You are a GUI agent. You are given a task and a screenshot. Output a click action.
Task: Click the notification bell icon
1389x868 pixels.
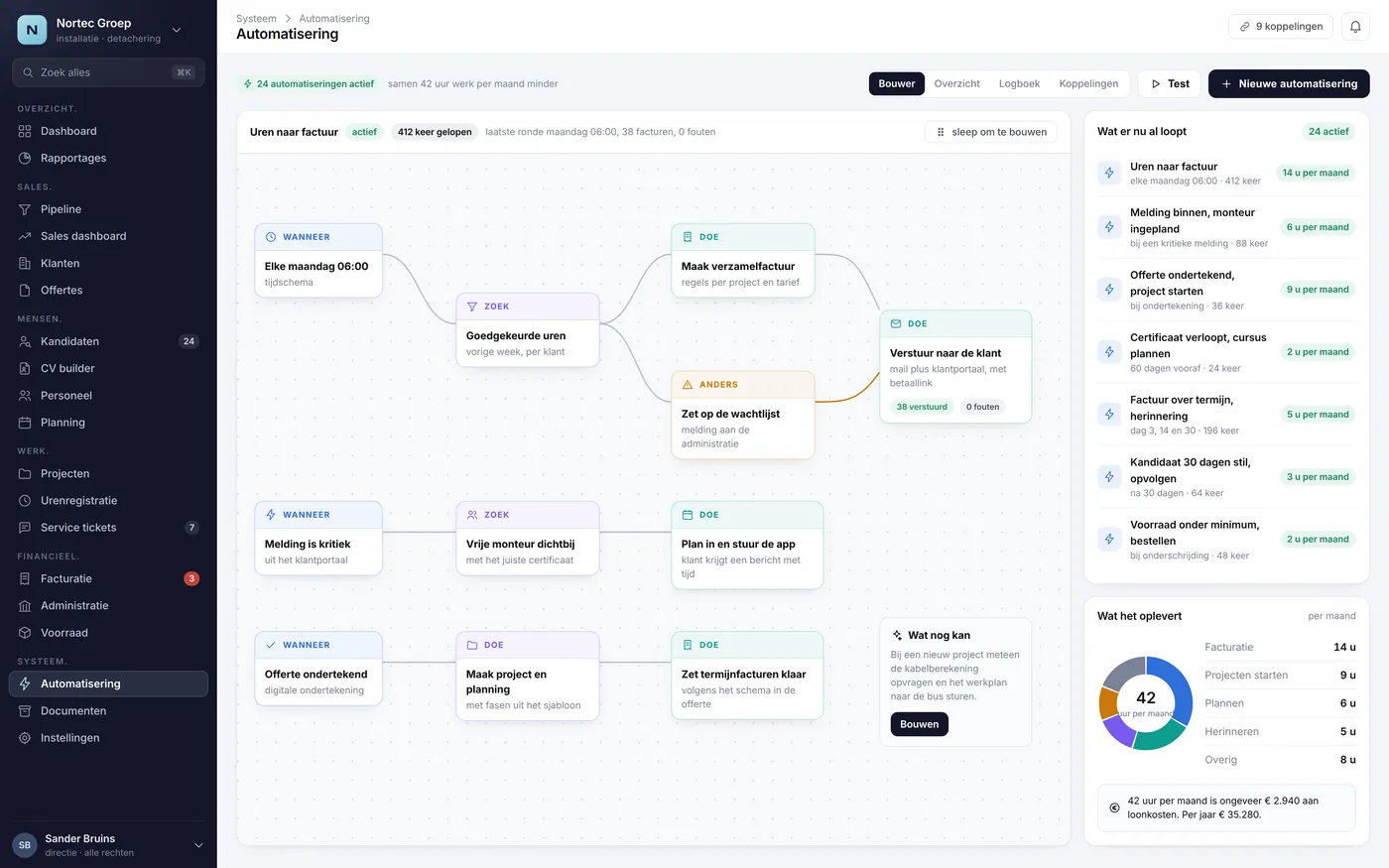pos(1355,27)
